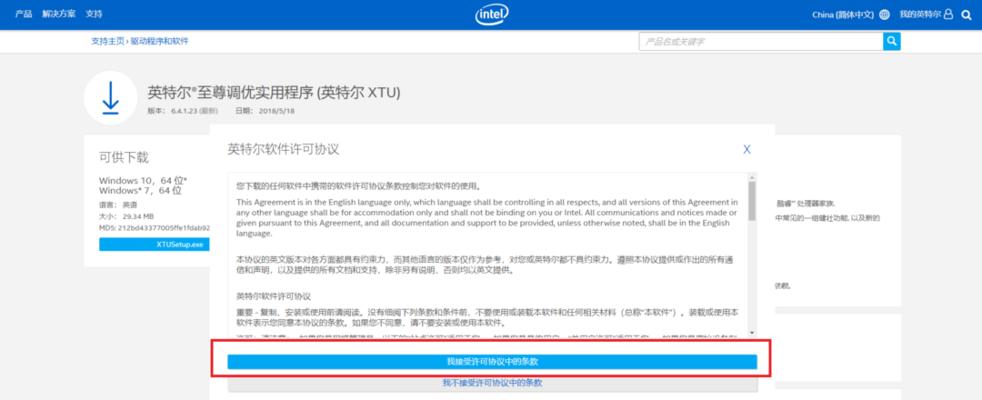Click the English paragraph starting 'This Agreement'
982x400 pixels.
pos(487,218)
